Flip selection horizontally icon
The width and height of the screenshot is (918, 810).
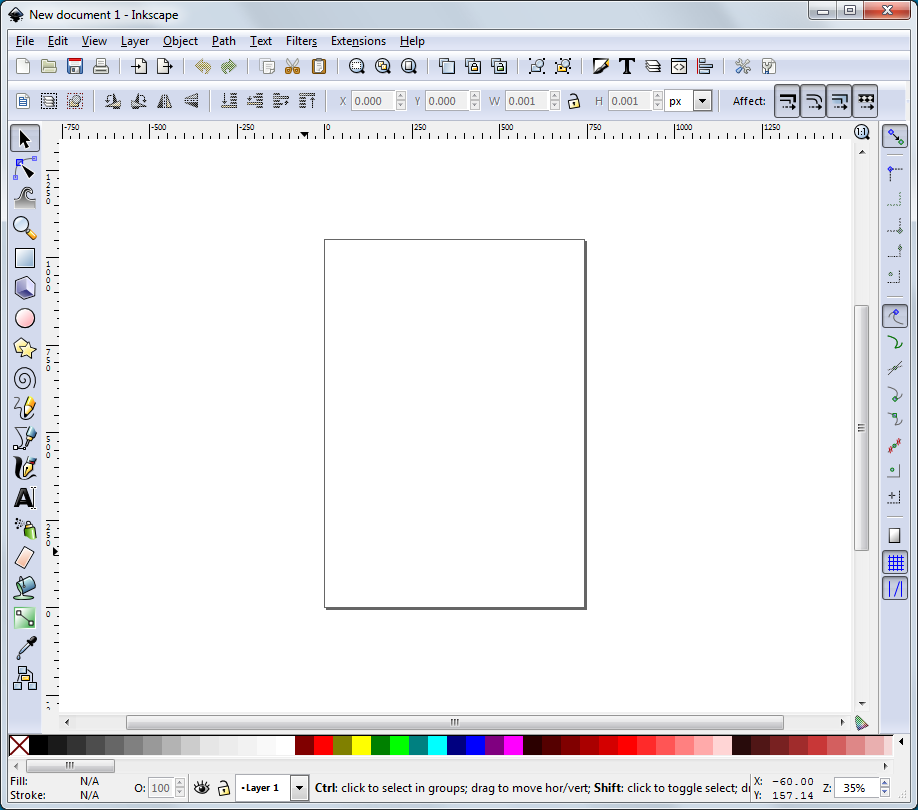pos(165,101)
